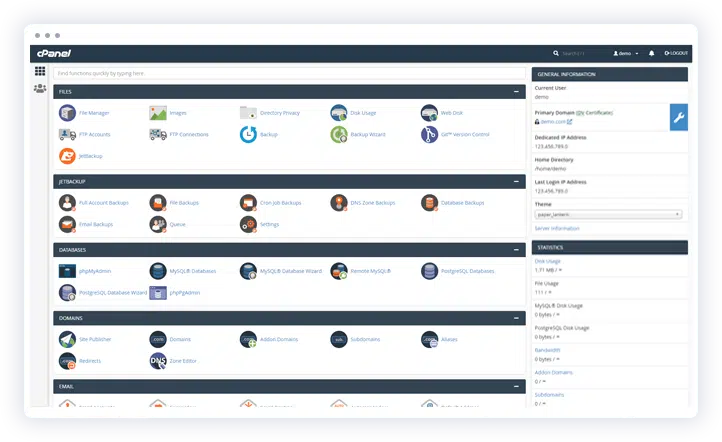Image resolution: width=722 pixels, height=442 pixels.
Task: Open the File Manager icon
Action: (67, 113)
